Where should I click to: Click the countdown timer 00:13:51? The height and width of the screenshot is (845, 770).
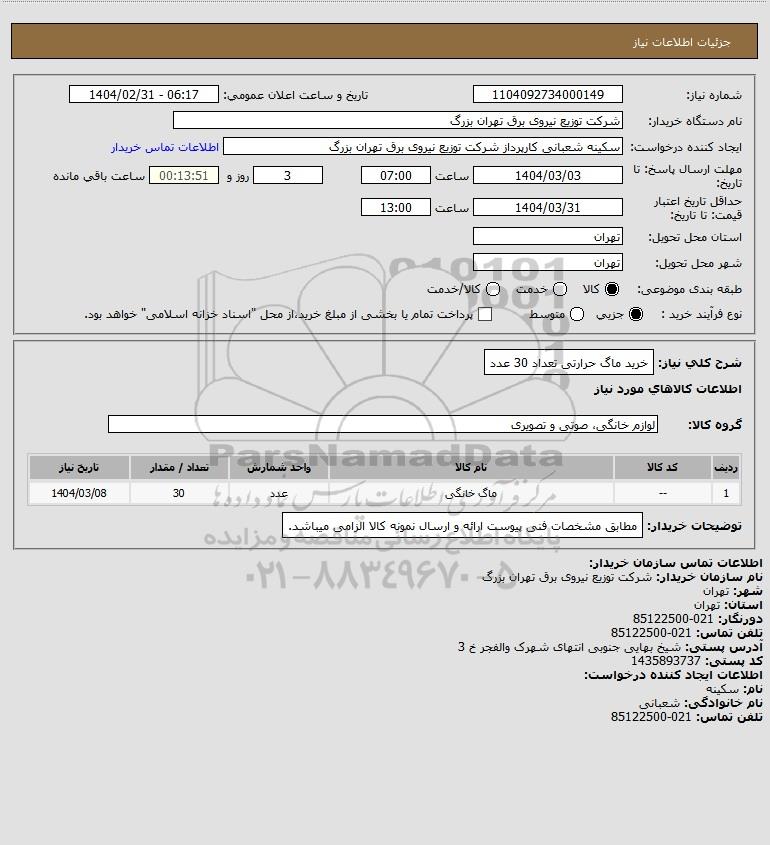point(184,175)
